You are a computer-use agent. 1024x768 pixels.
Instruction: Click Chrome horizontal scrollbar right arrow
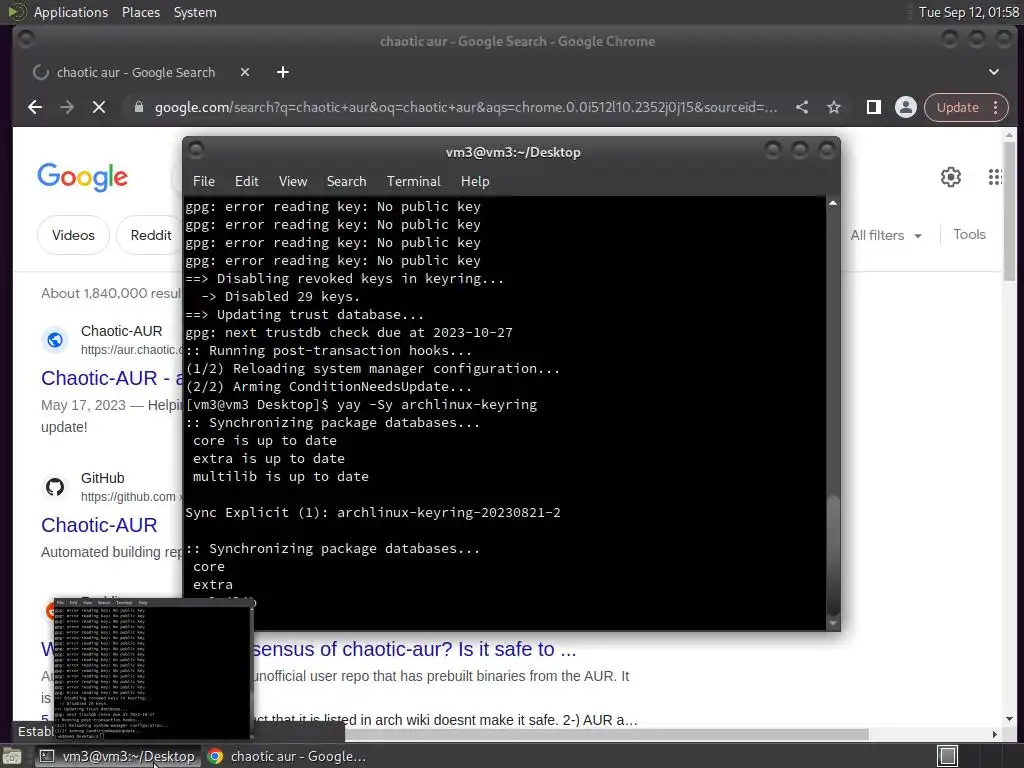tap(995, 734)
